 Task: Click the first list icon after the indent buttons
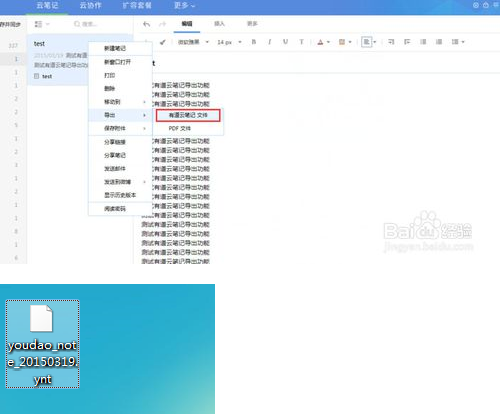pos(423,42)
